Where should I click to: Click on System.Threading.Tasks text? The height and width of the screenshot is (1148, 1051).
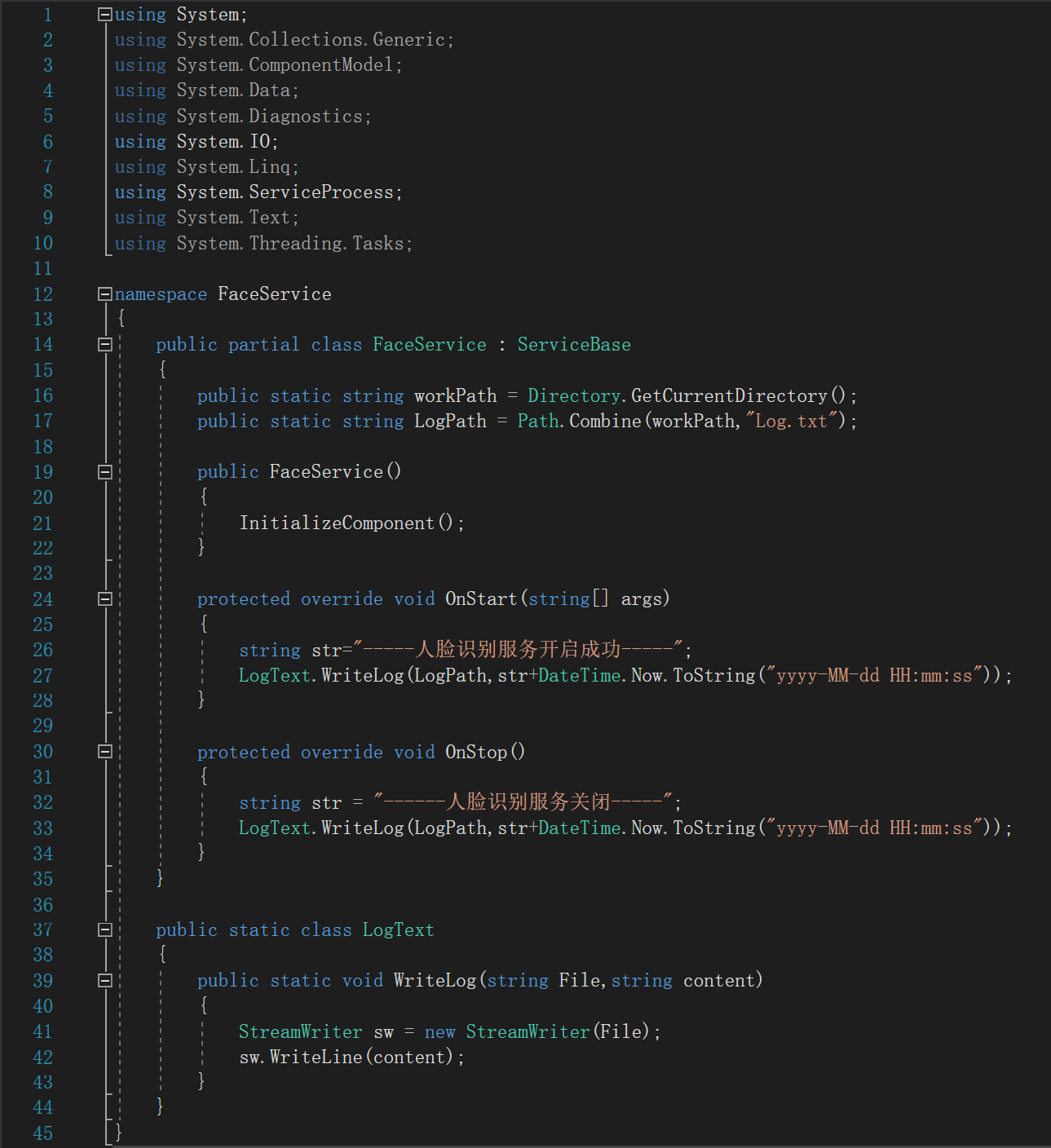[x=290, y=243]
